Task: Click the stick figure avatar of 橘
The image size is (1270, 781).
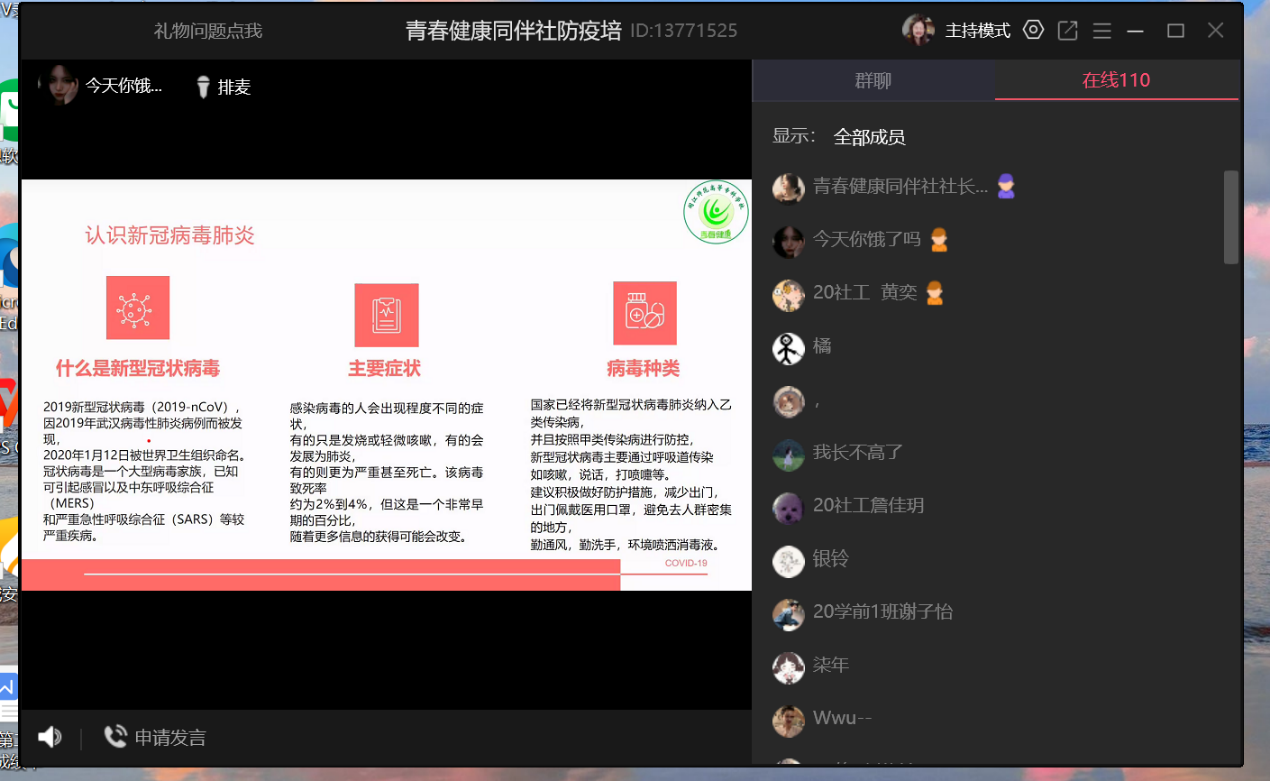Action: (x=788, y=347)
